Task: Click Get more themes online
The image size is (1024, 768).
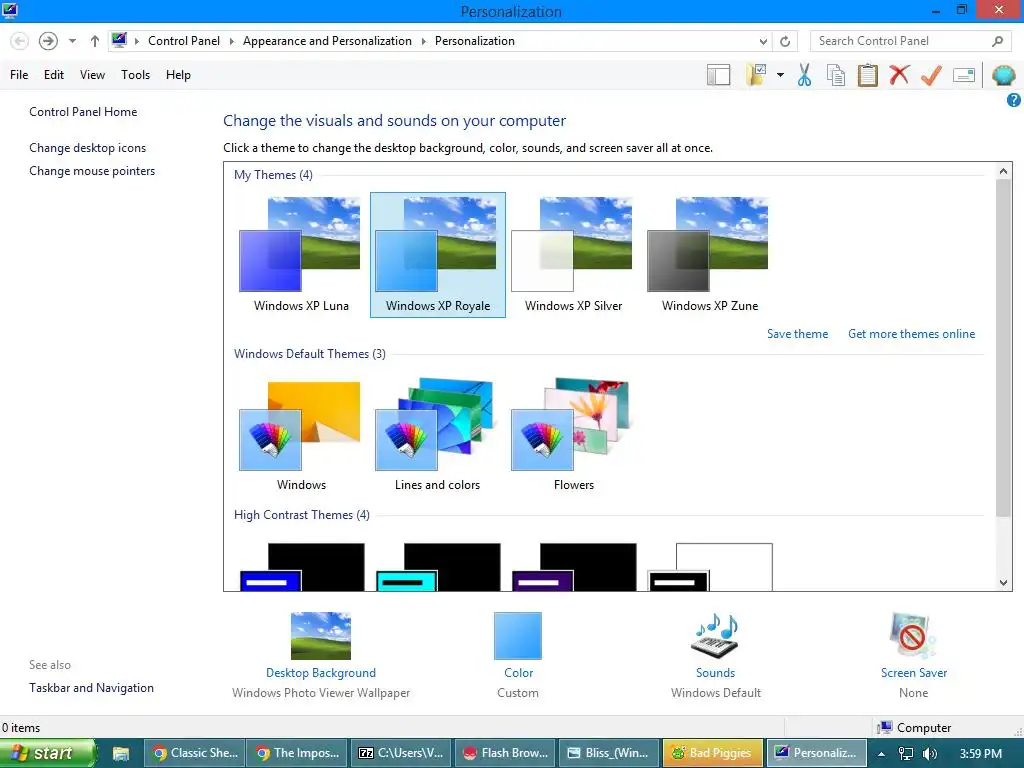Action: pyautogui.click(x=911, y=334)
